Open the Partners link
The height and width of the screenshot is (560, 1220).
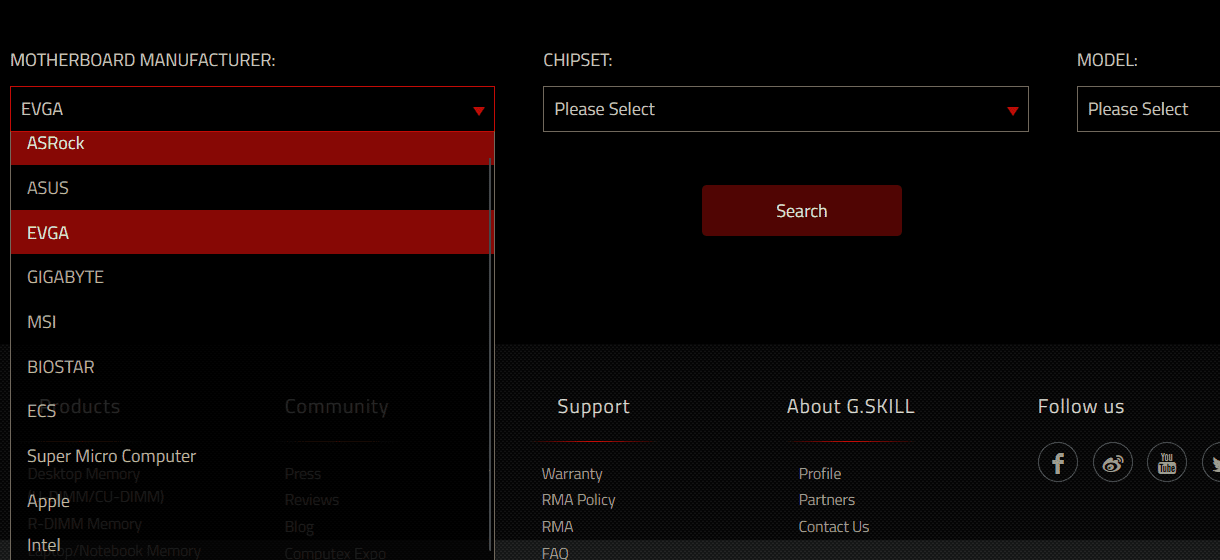[x=827, y=500]
